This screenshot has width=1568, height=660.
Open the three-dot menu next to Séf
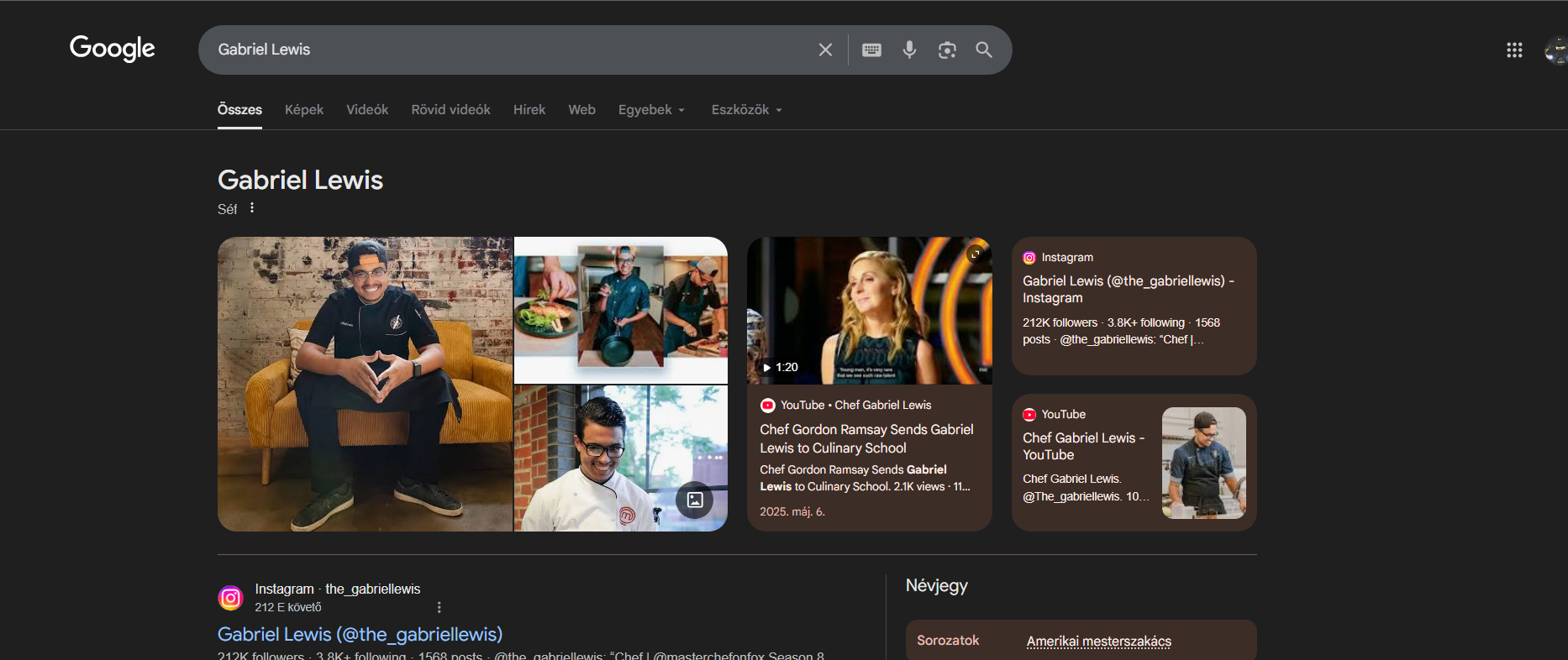[251, 208]
